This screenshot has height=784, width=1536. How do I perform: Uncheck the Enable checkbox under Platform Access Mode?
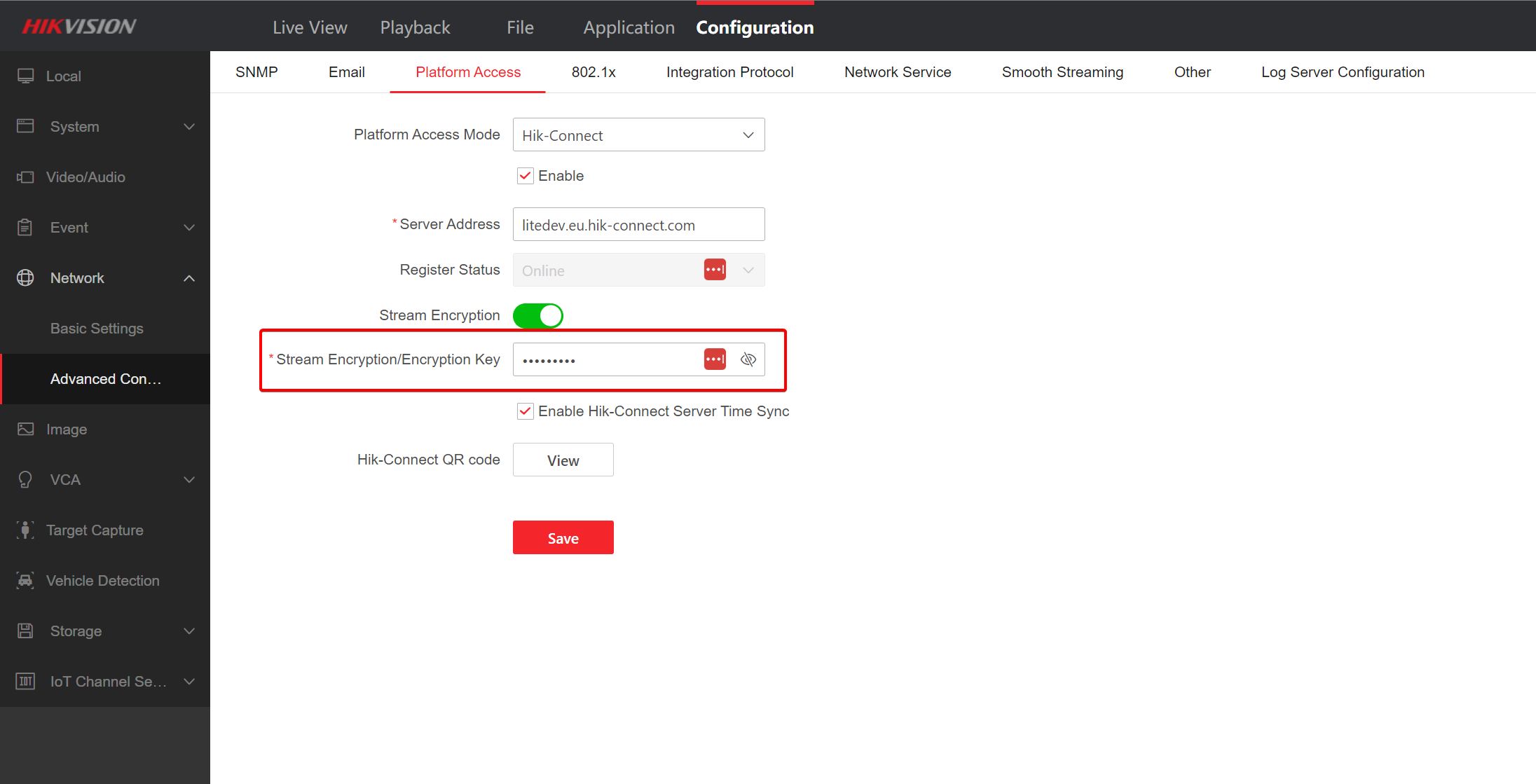point(525,175)
